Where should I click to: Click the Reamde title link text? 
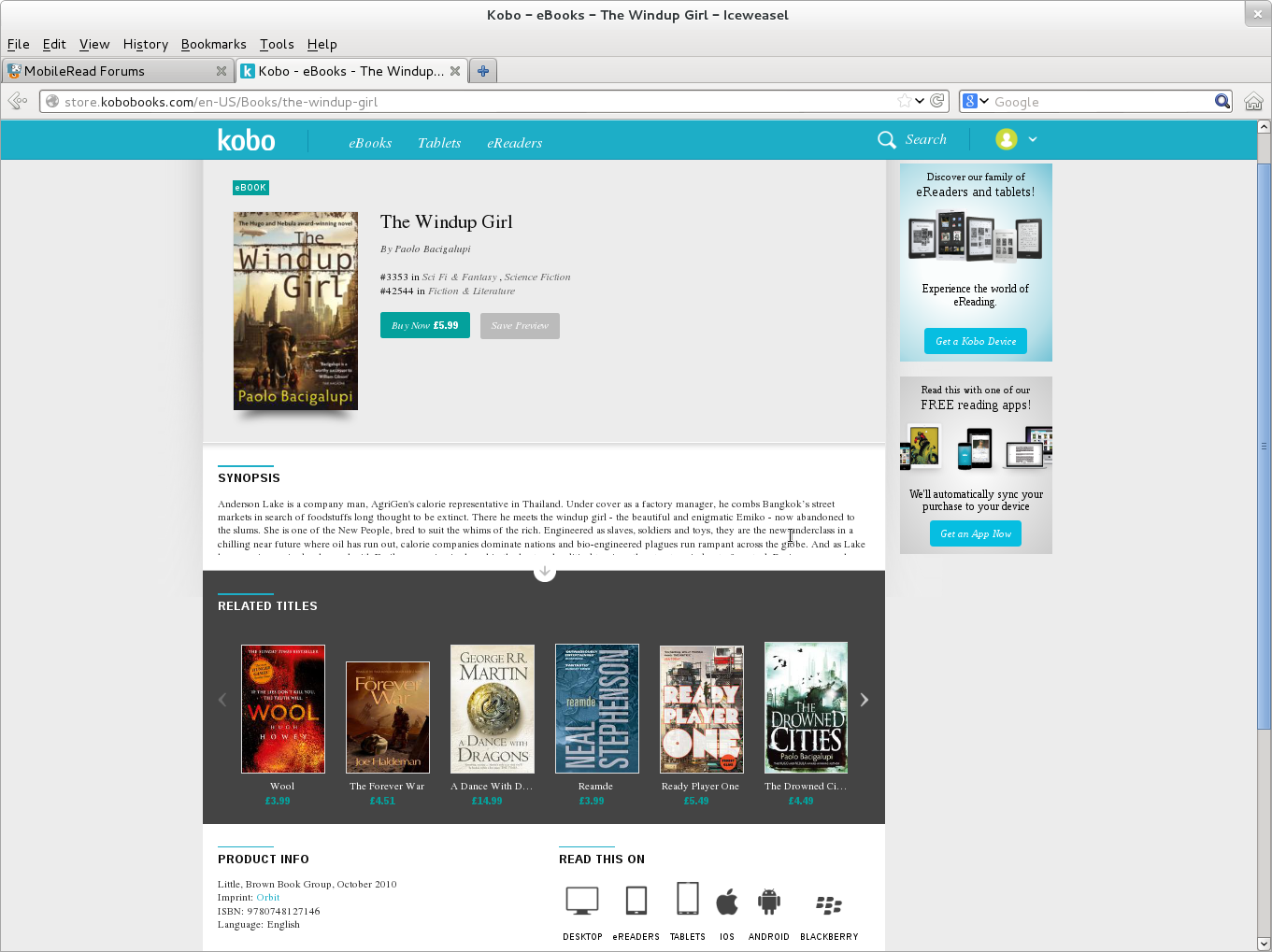coord(595,787)
